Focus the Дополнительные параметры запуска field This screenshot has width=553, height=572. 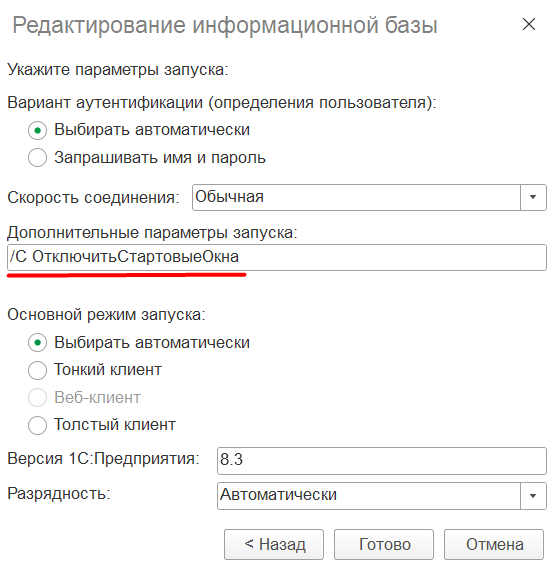coord(276,257)
